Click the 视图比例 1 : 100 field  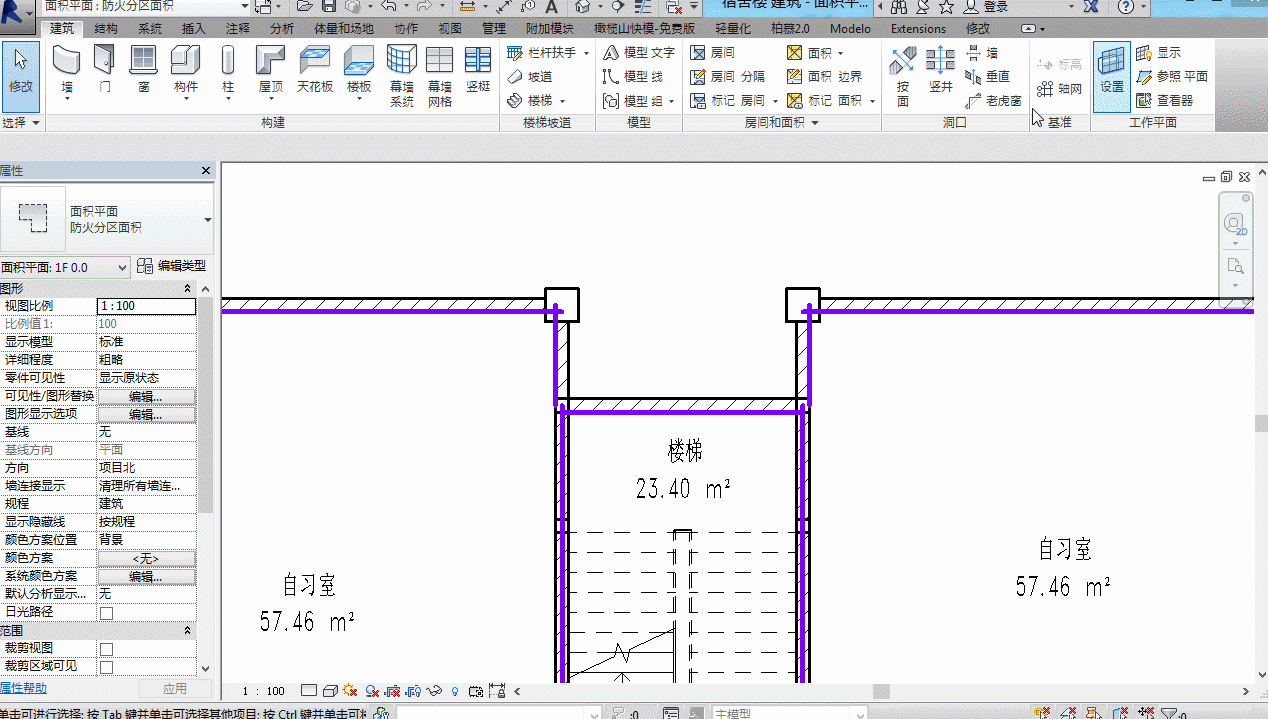[146, 306]
